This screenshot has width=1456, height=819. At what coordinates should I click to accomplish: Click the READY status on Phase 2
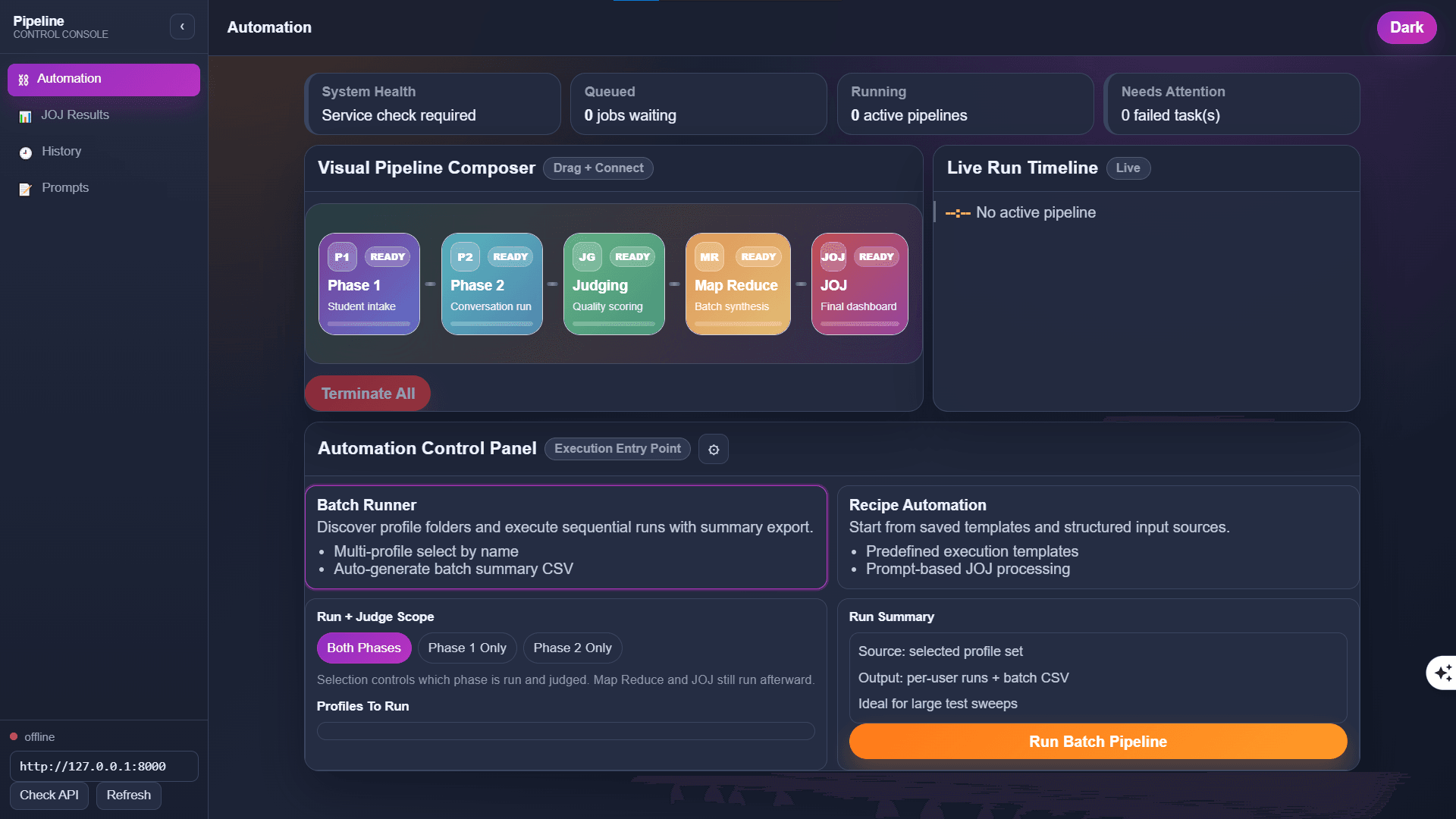(x=510, y=257)
